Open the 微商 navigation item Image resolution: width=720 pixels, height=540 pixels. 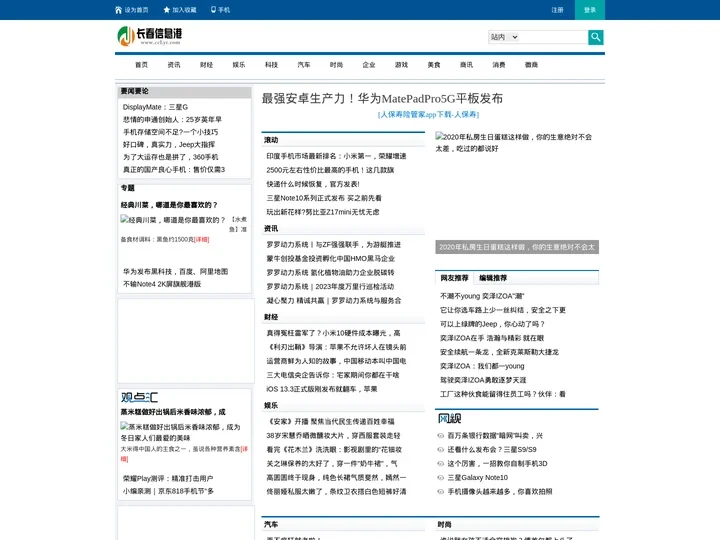click(532, 65)
